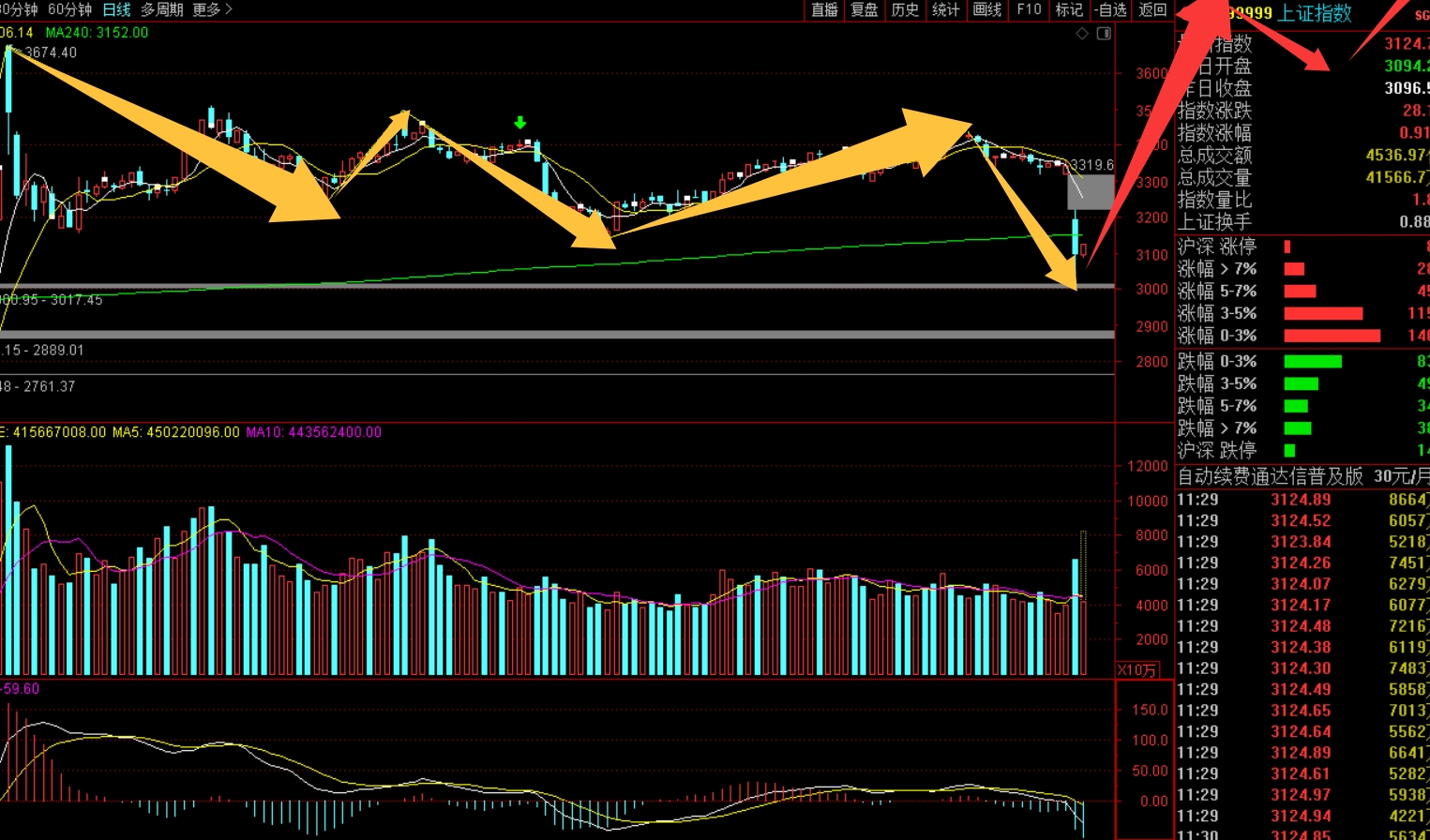Click the 沪深 跌停 statistics row
This screenshot has width=1430, height=840.
coord(1303,451)
